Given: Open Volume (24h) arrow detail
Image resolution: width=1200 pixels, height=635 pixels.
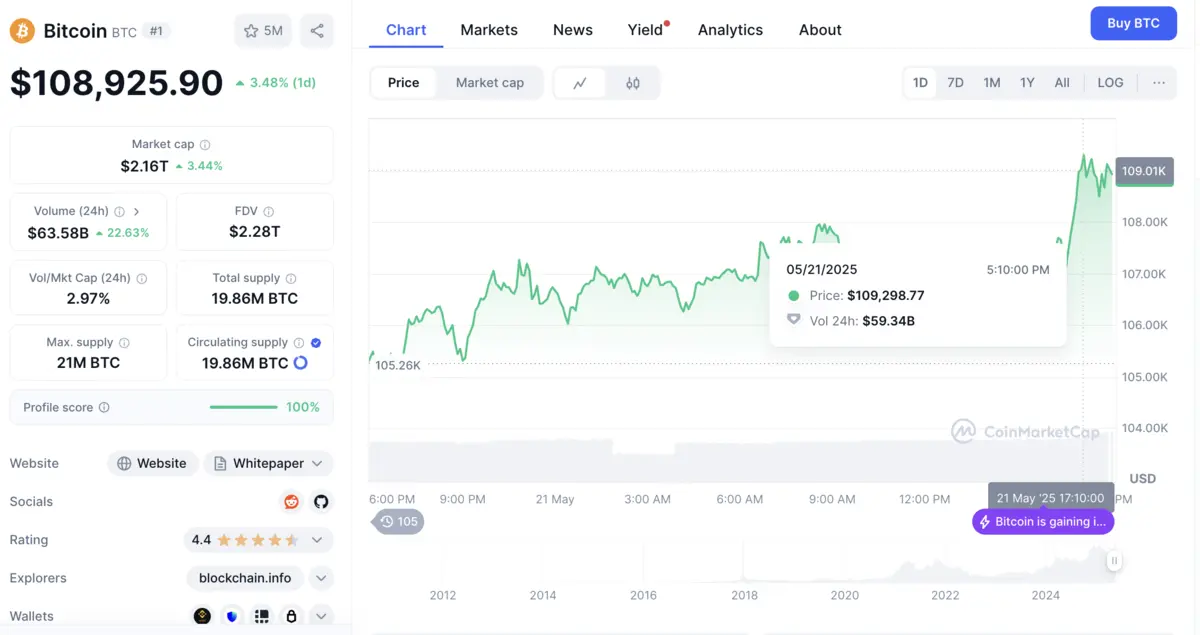Looking at the screenshot, I should 137,212.
